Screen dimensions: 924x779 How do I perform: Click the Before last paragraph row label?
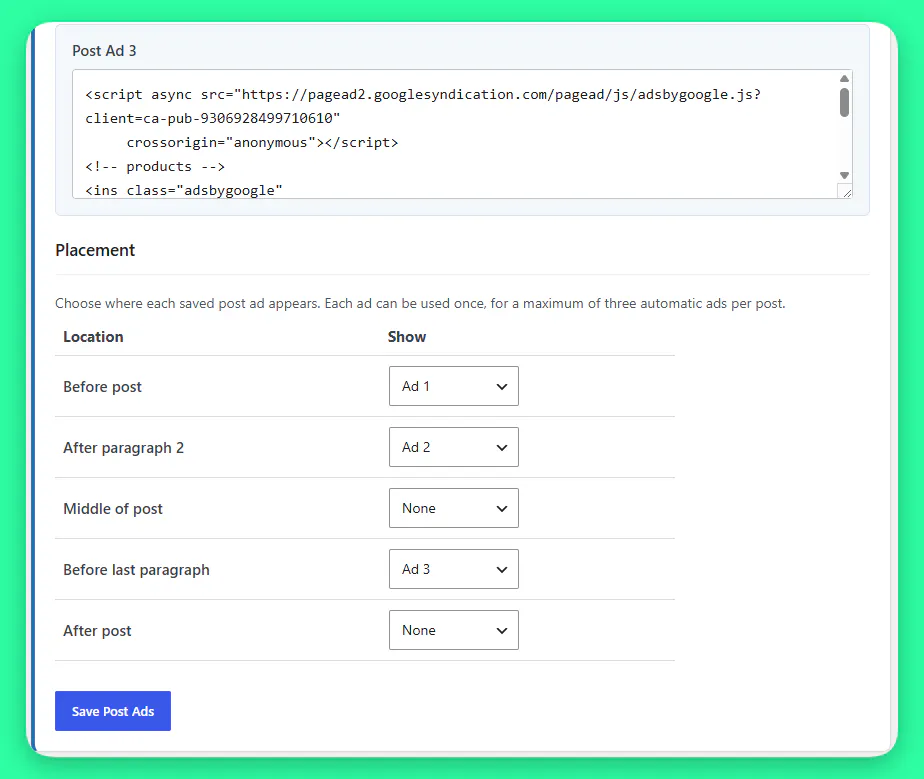pos(137,570)
